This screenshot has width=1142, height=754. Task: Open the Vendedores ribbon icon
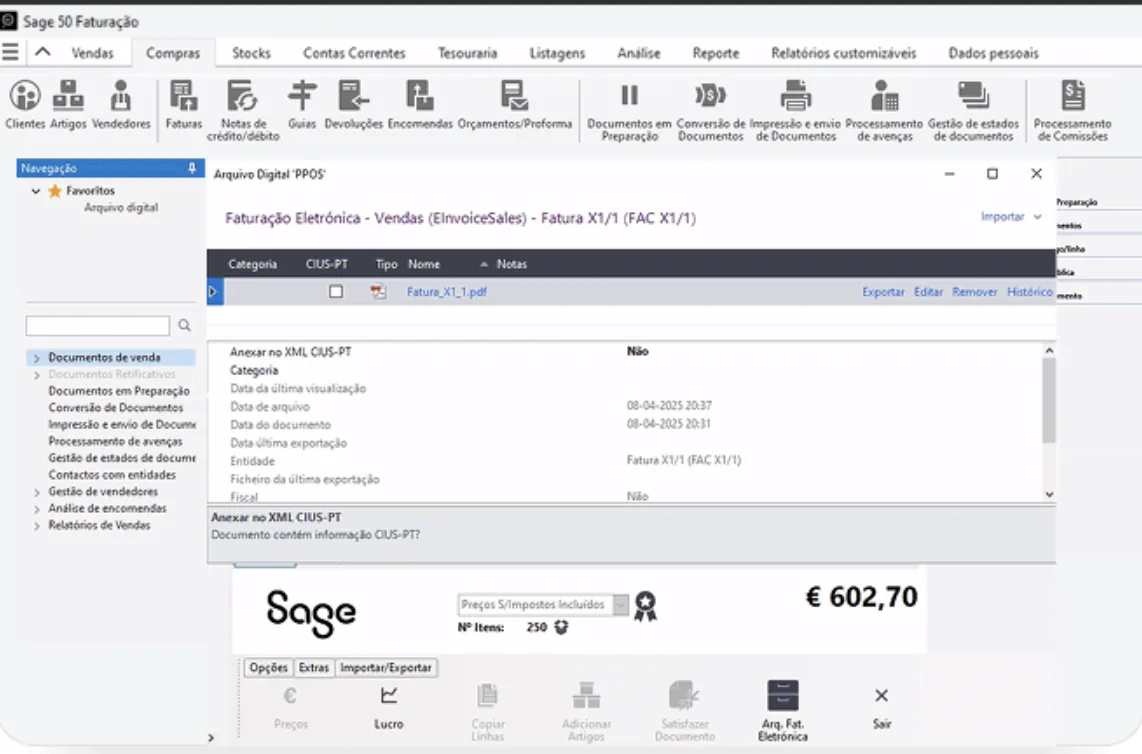(x=121, y=105)
